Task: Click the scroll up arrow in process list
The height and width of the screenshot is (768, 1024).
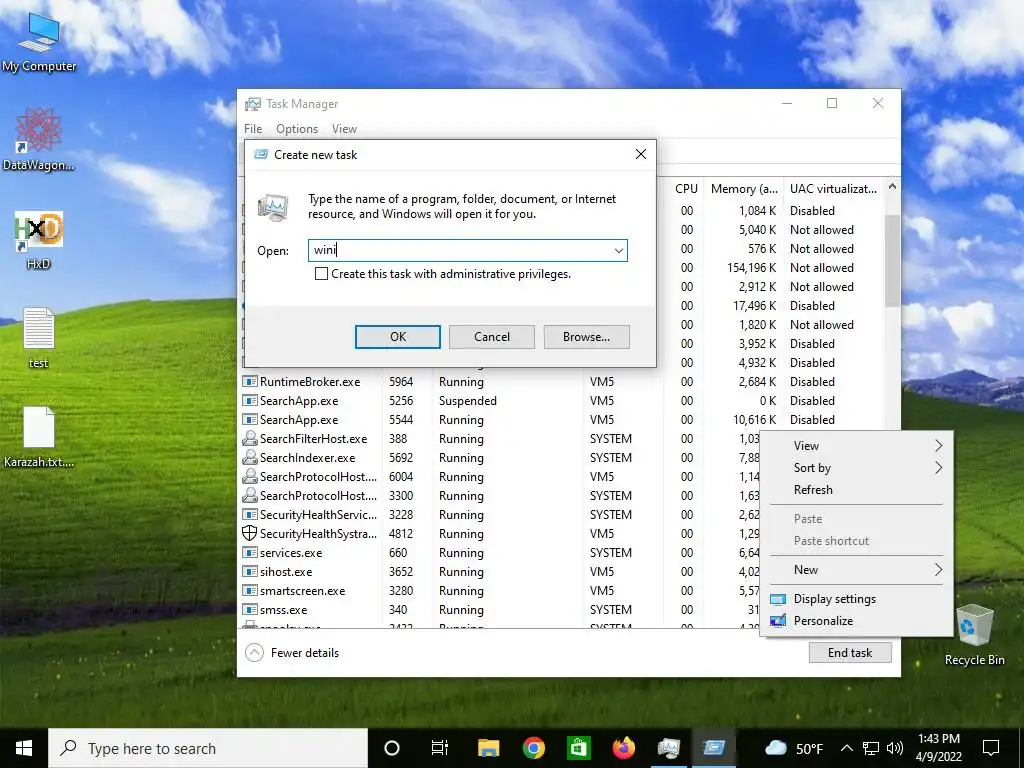Action: tap(891, 187)
